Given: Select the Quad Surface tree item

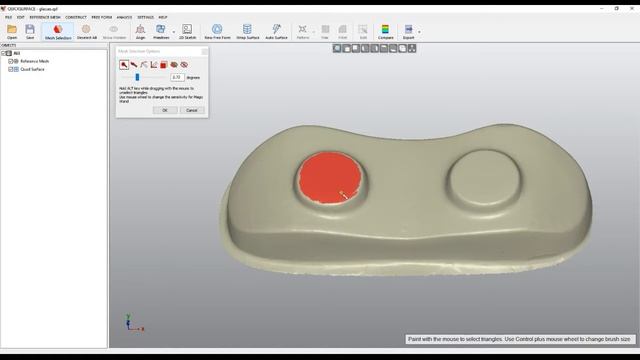Looking at the screenshot, I should [x=32, y=69].
